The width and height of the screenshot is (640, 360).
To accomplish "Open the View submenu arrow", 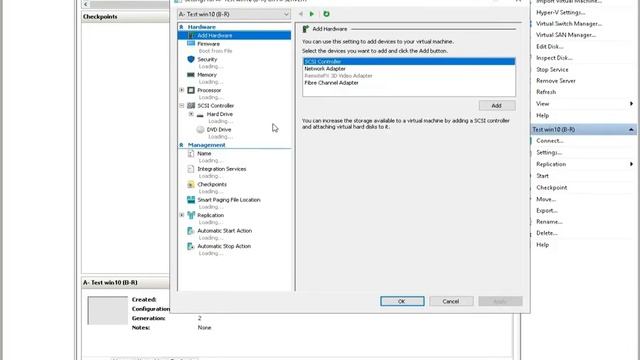I will tap(631, 104).
